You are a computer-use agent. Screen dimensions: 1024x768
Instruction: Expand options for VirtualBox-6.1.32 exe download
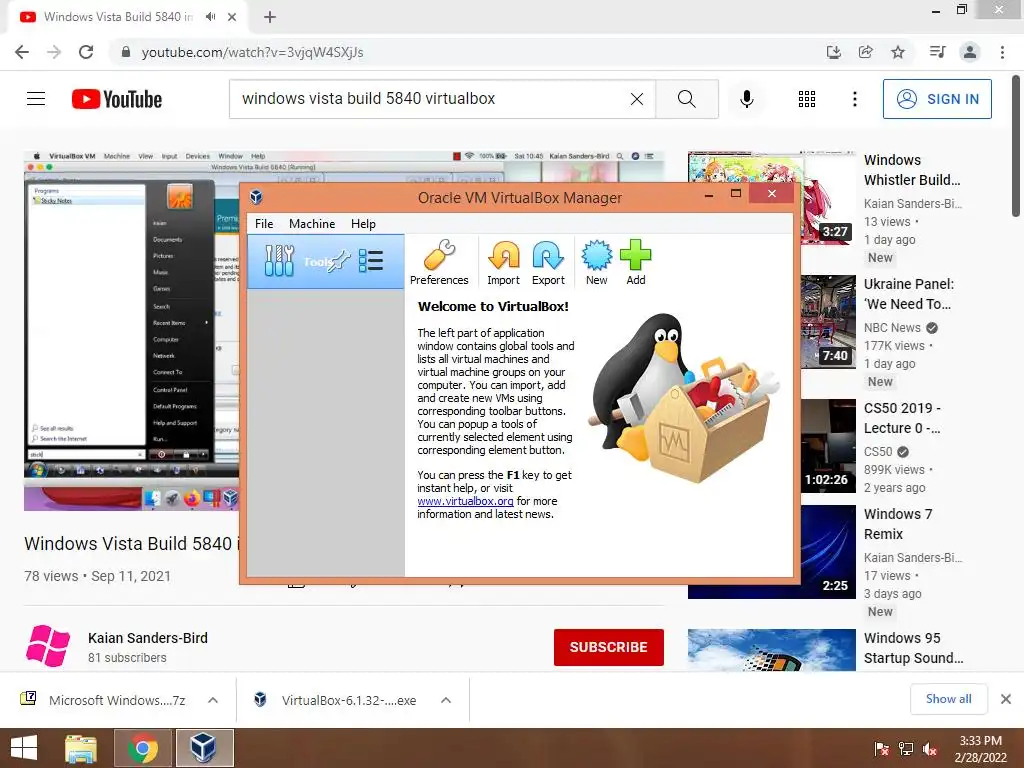pyautogui.click(x=446, y=700)
